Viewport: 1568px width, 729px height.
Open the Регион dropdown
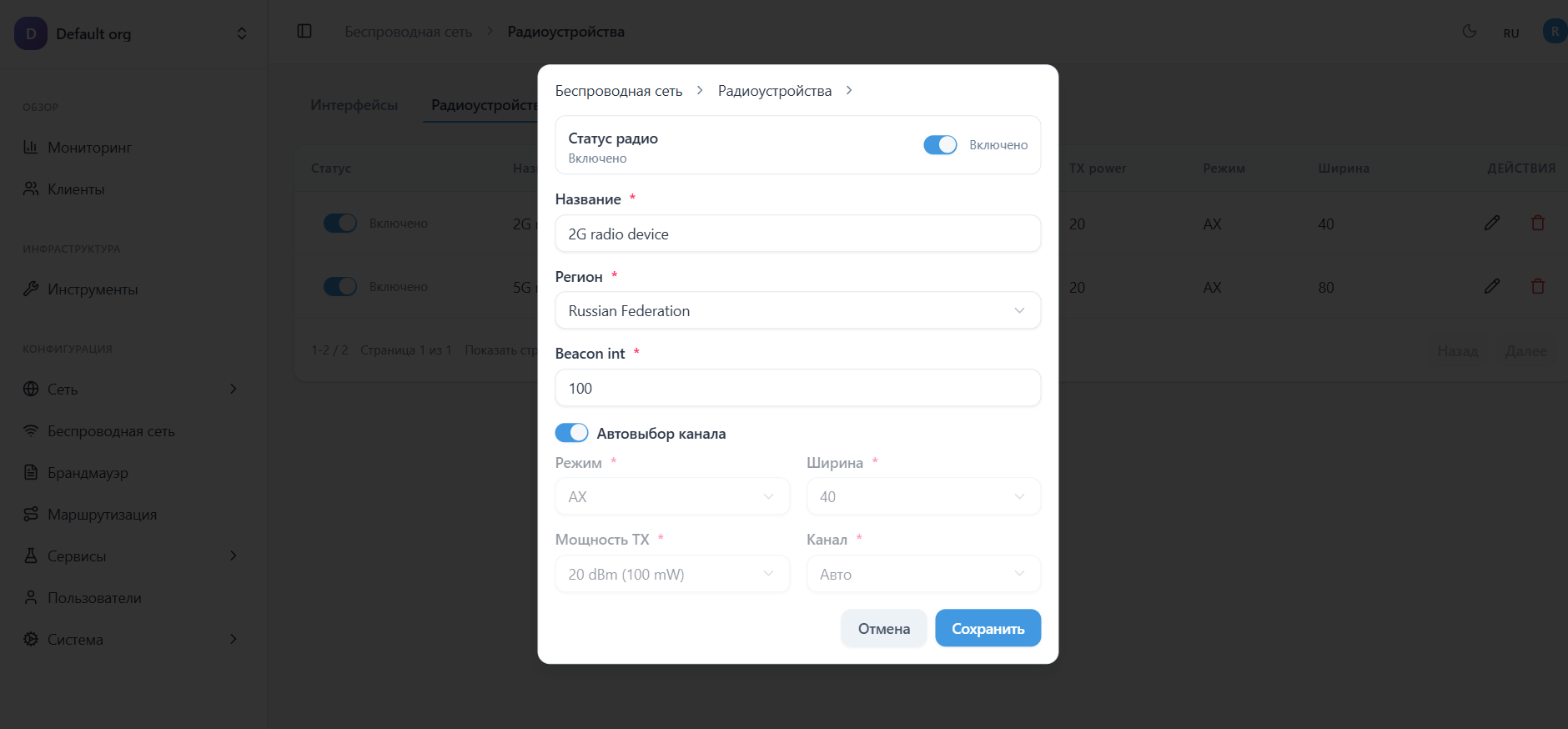[797, 310]
